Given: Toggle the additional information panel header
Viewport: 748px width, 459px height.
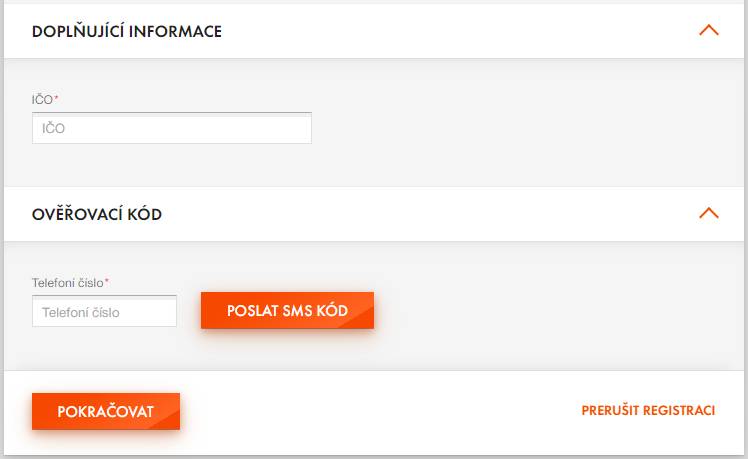Looking at the screenshot, I should coord(374,31).
